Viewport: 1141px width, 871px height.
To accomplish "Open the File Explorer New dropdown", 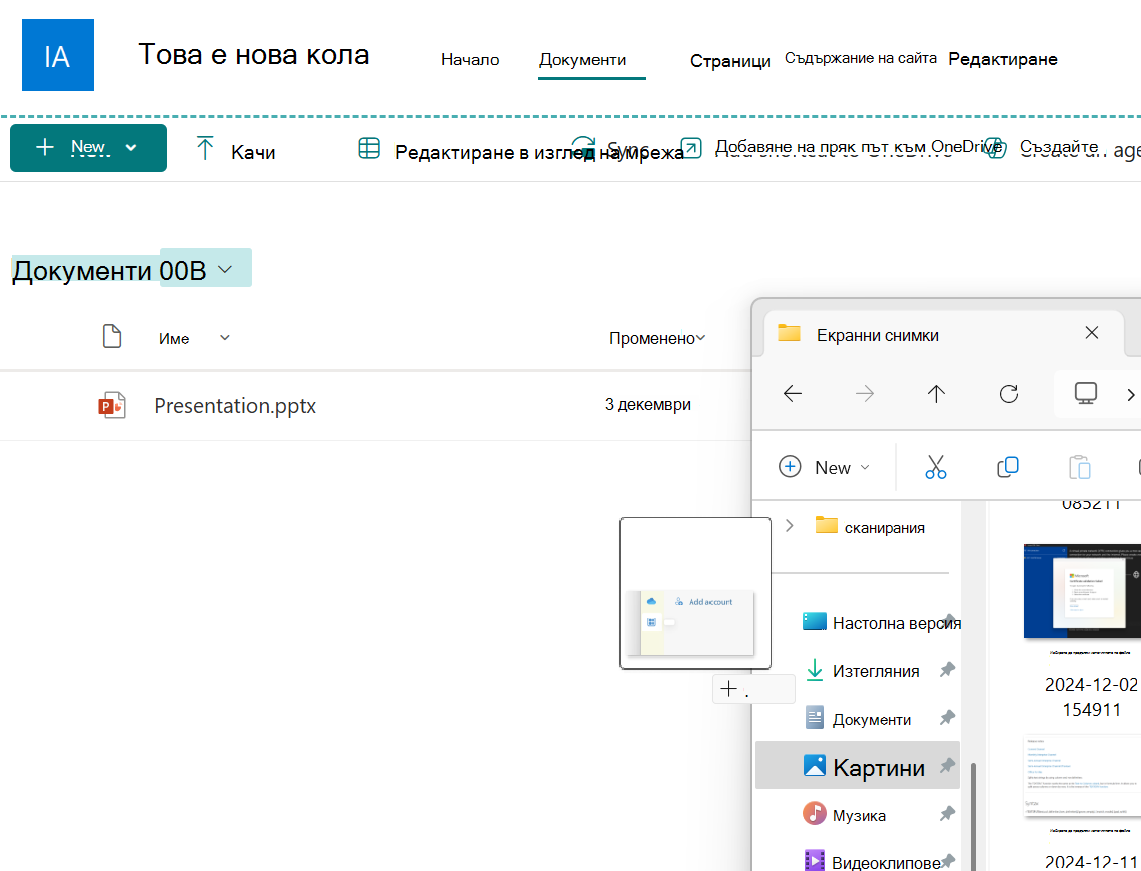I will point(824,467).
